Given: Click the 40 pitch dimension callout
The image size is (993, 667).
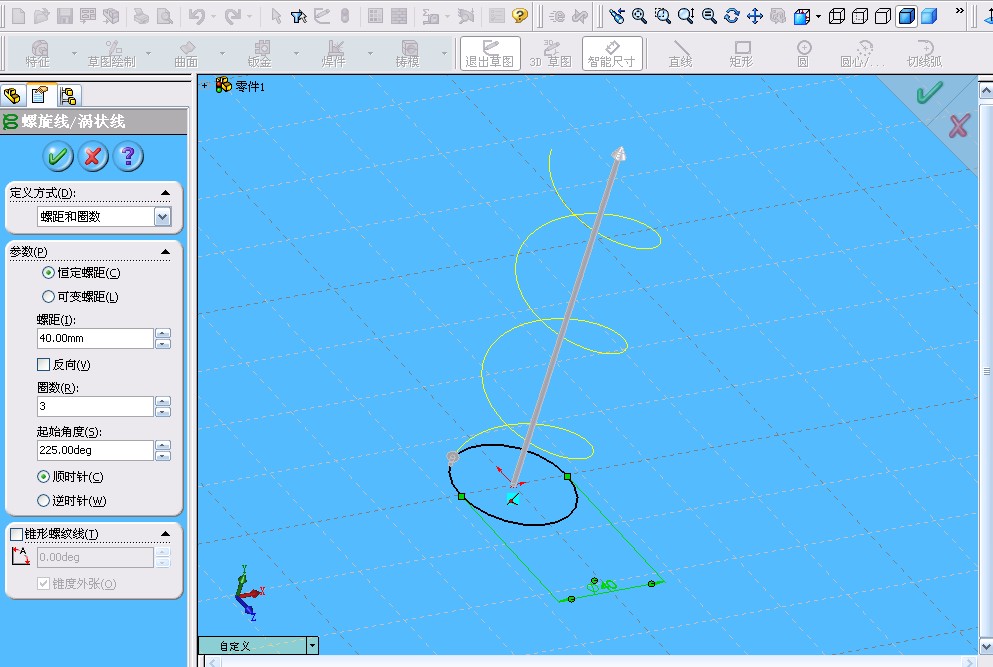Looking at the screenshot, I should [602, 586].
